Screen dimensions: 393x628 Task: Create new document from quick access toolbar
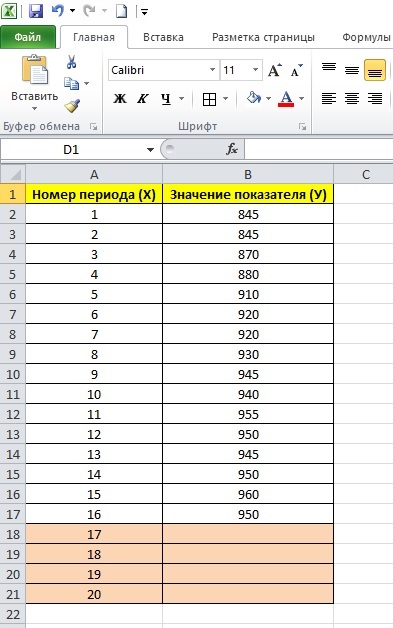[x=121, y=11]
